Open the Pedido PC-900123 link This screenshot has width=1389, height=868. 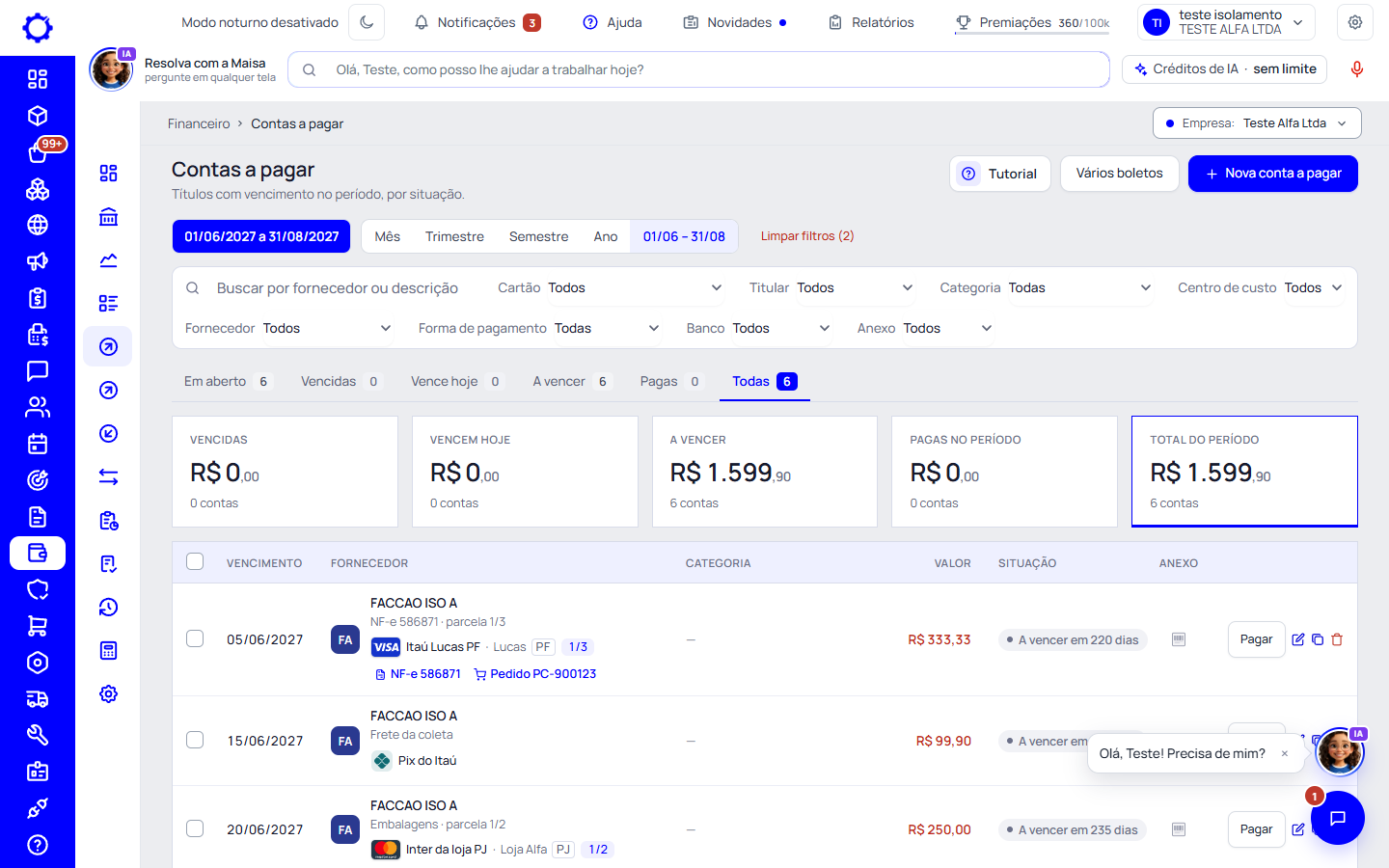(535, 674)
